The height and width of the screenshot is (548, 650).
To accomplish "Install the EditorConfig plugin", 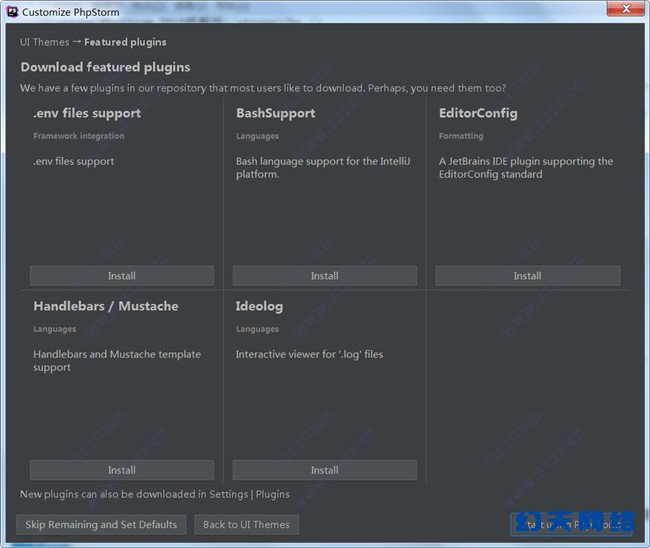I will pos(528,276).
